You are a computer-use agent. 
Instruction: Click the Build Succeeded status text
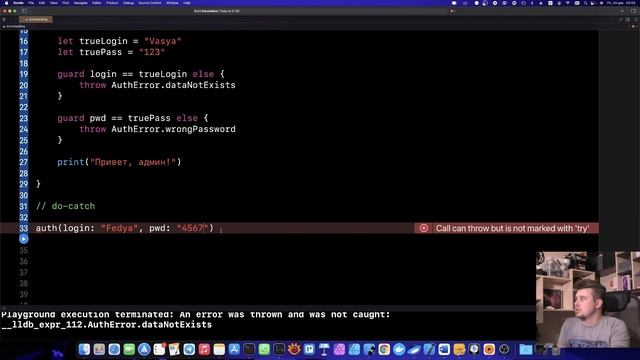point(217,11)
